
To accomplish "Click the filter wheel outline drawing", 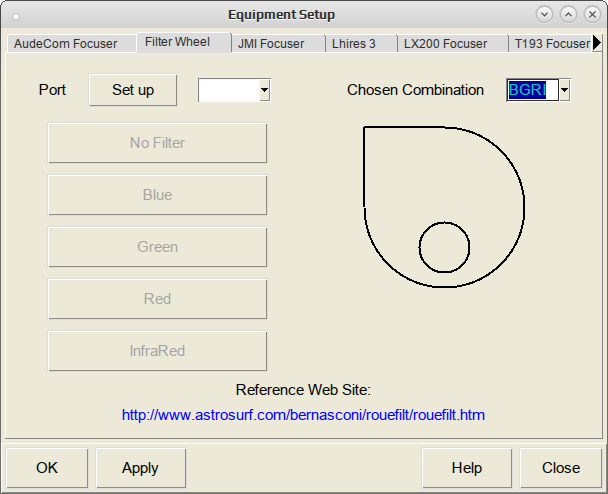I will [444, 207].
